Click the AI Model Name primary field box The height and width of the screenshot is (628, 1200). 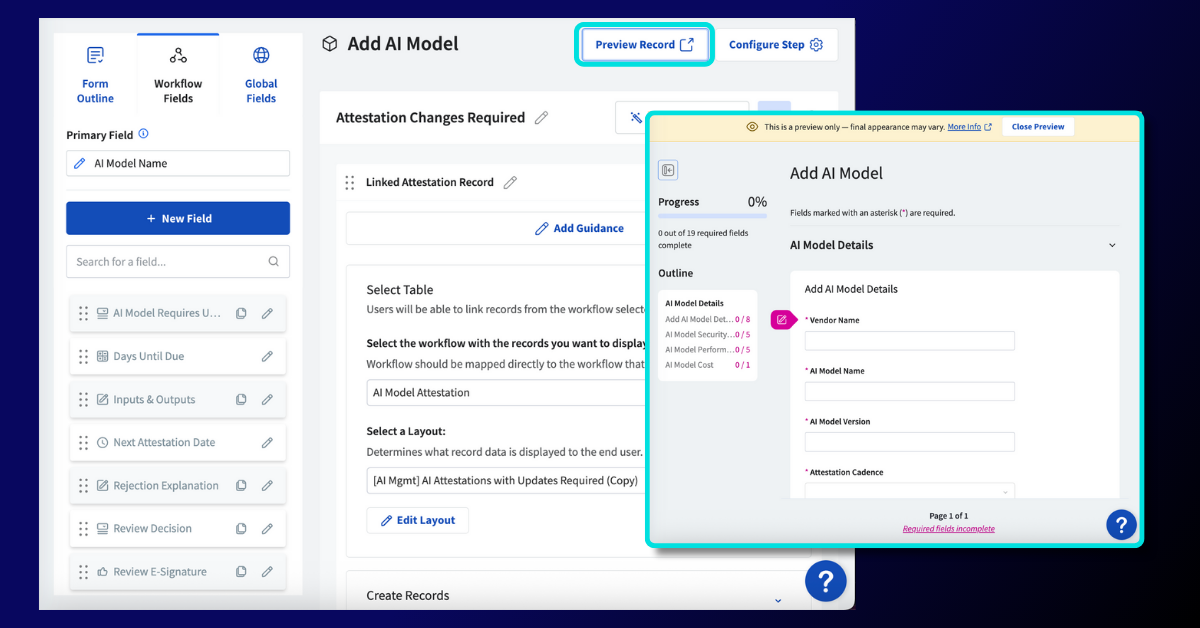pos(178,163)
